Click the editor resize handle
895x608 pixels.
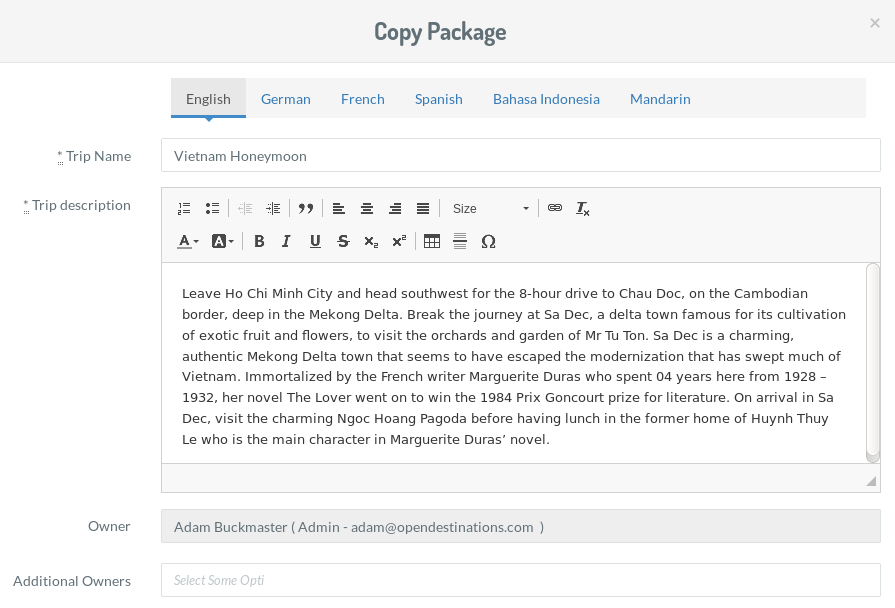point(871,481)
